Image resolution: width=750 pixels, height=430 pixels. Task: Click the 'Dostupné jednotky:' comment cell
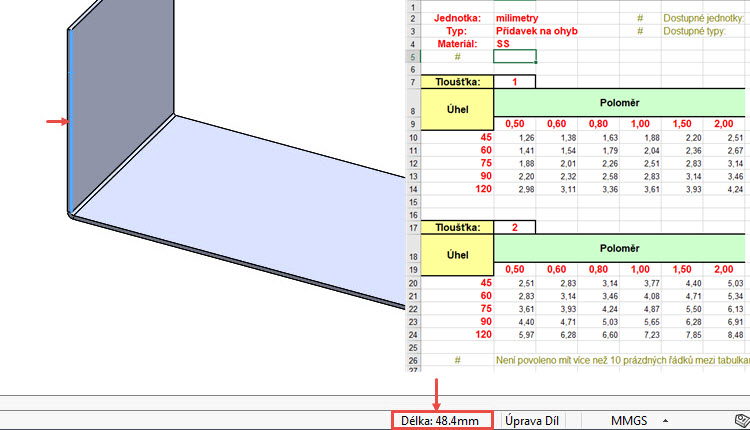coord(704,18)
